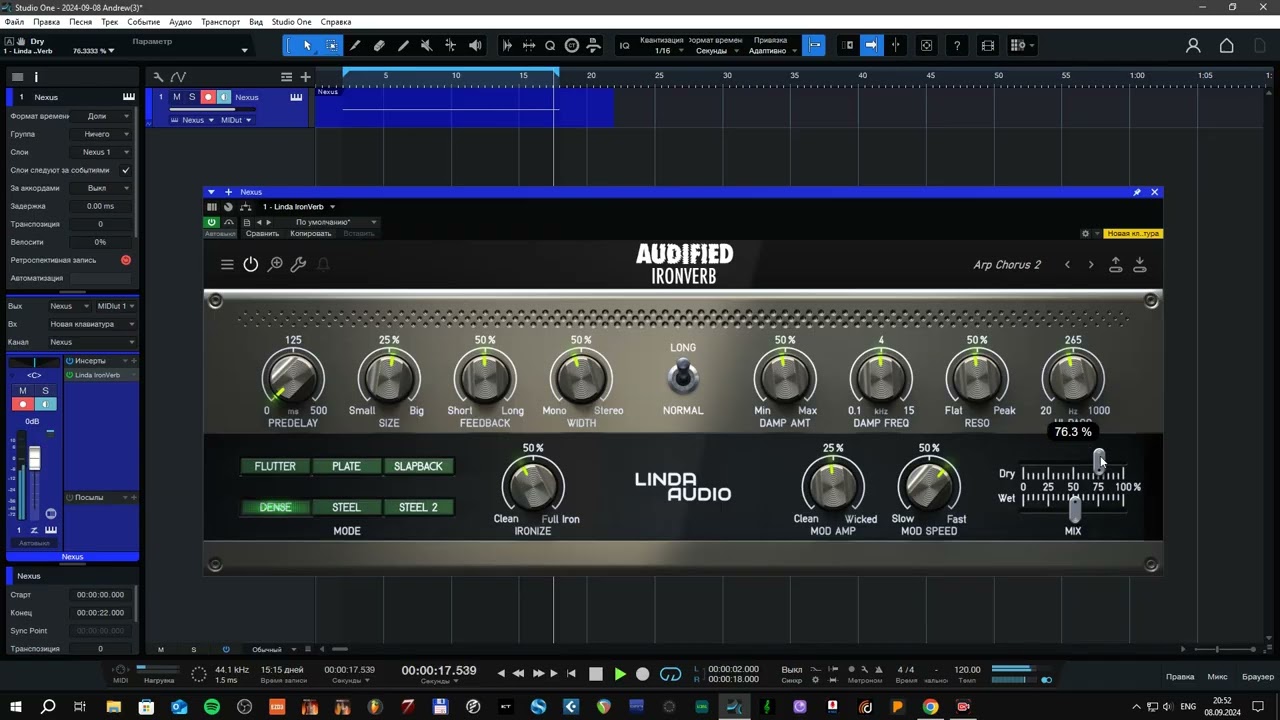Click the Dry mix slider handle

pos(1099,460)
